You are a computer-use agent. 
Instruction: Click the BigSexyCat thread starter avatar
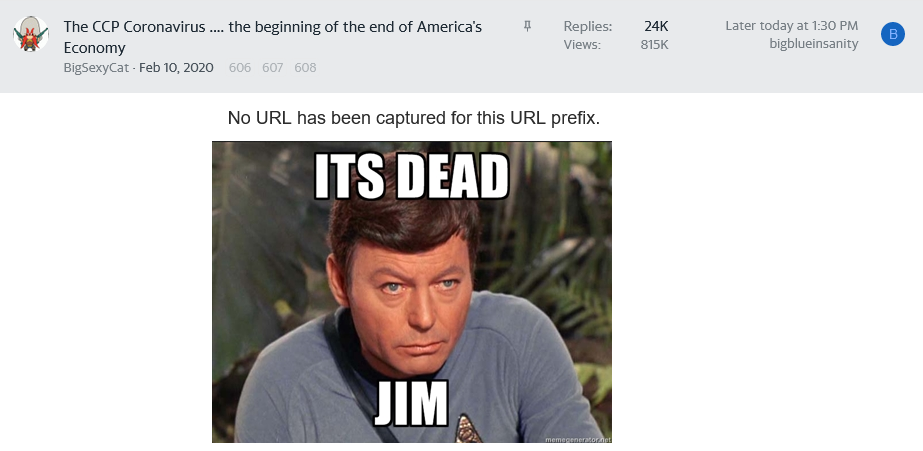click(x=31, y=34)
